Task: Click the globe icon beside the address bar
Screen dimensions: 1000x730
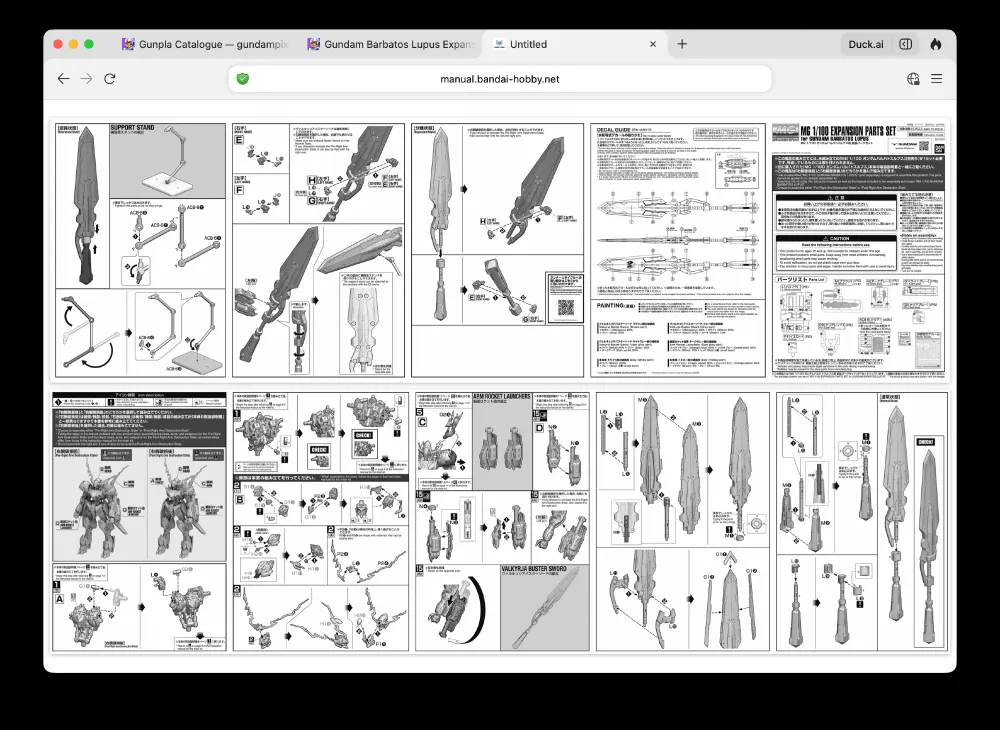Action: point(913,79)
